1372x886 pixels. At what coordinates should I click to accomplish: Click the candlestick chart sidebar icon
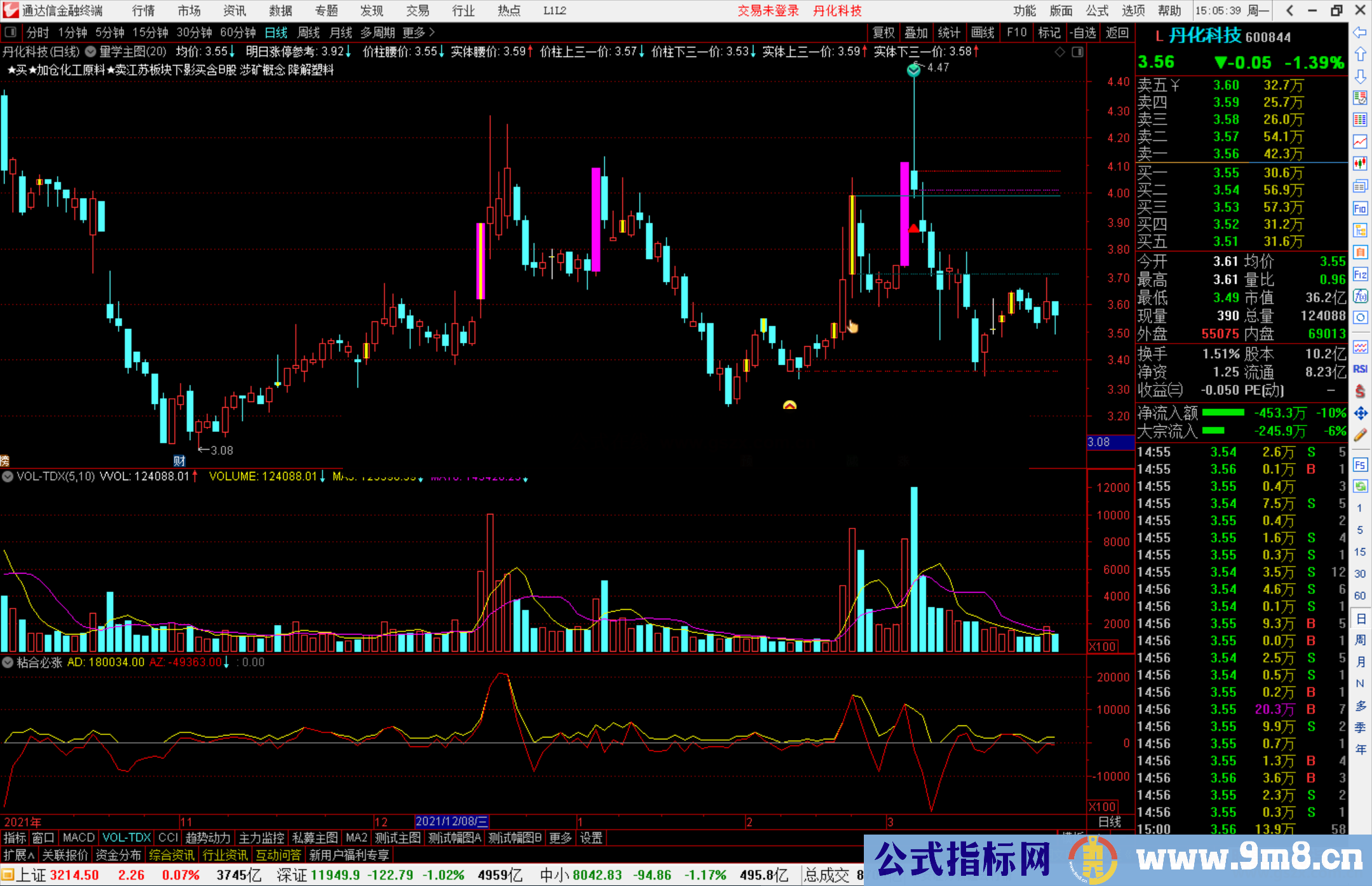coord(1360,163)
